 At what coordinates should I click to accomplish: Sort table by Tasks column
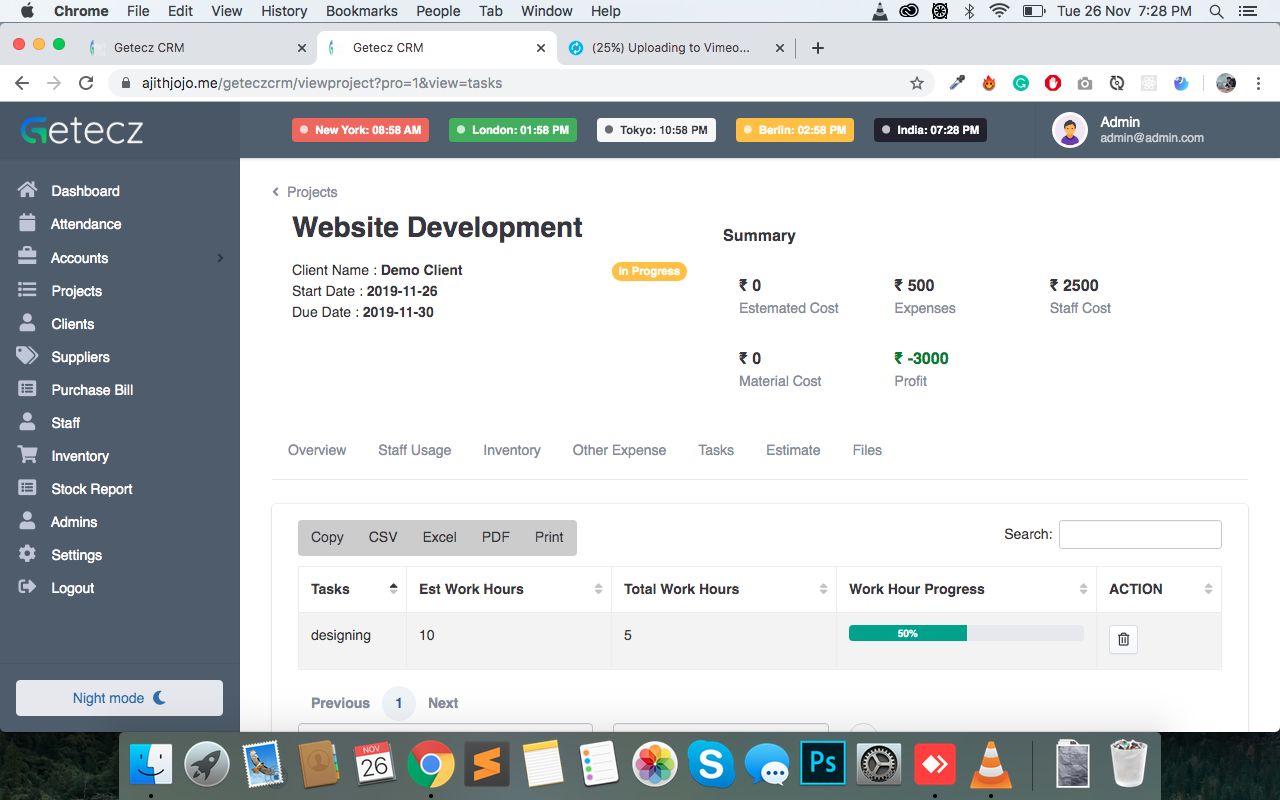pos(352,589)
